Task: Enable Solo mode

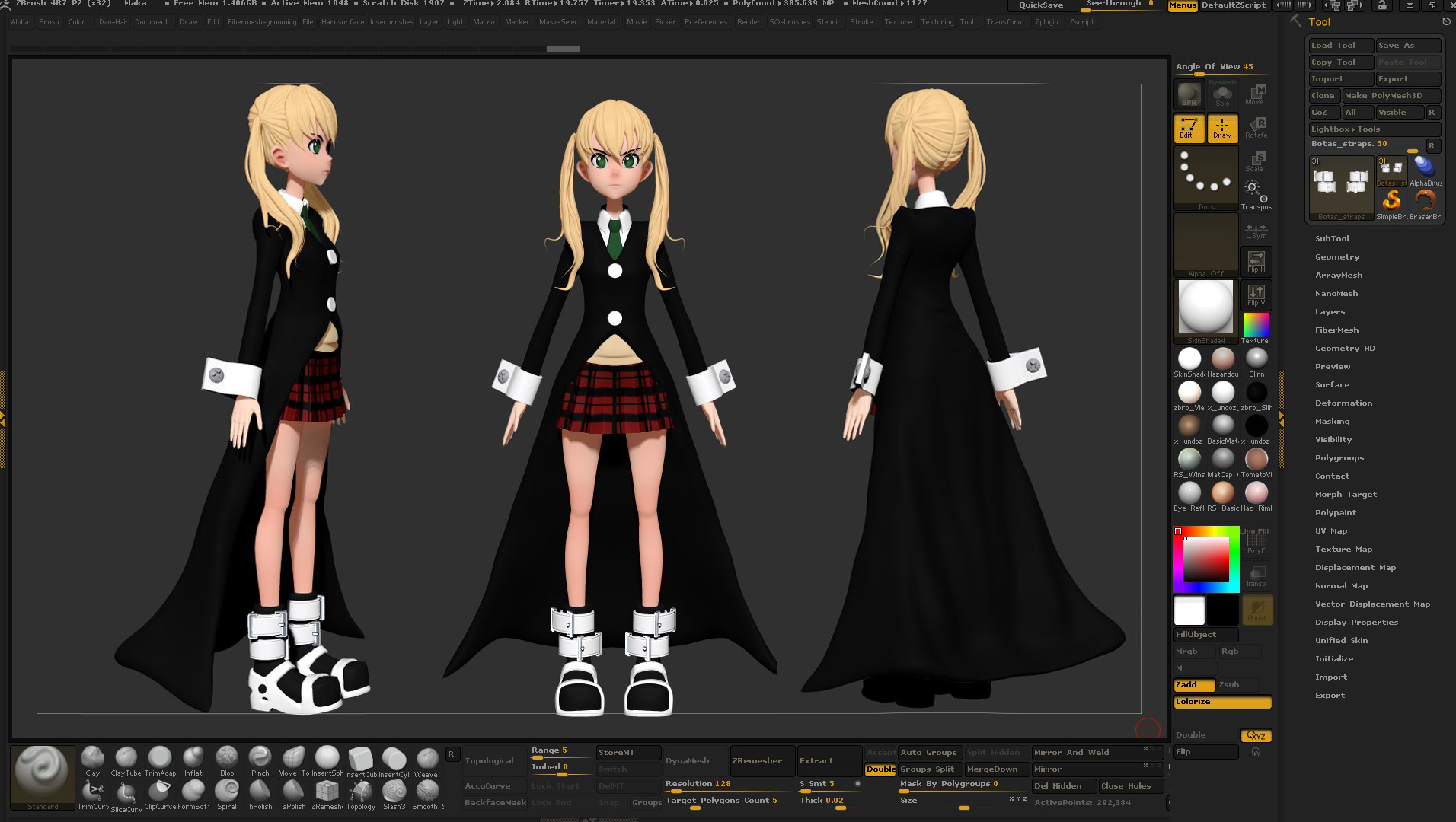Action: 1222,94
